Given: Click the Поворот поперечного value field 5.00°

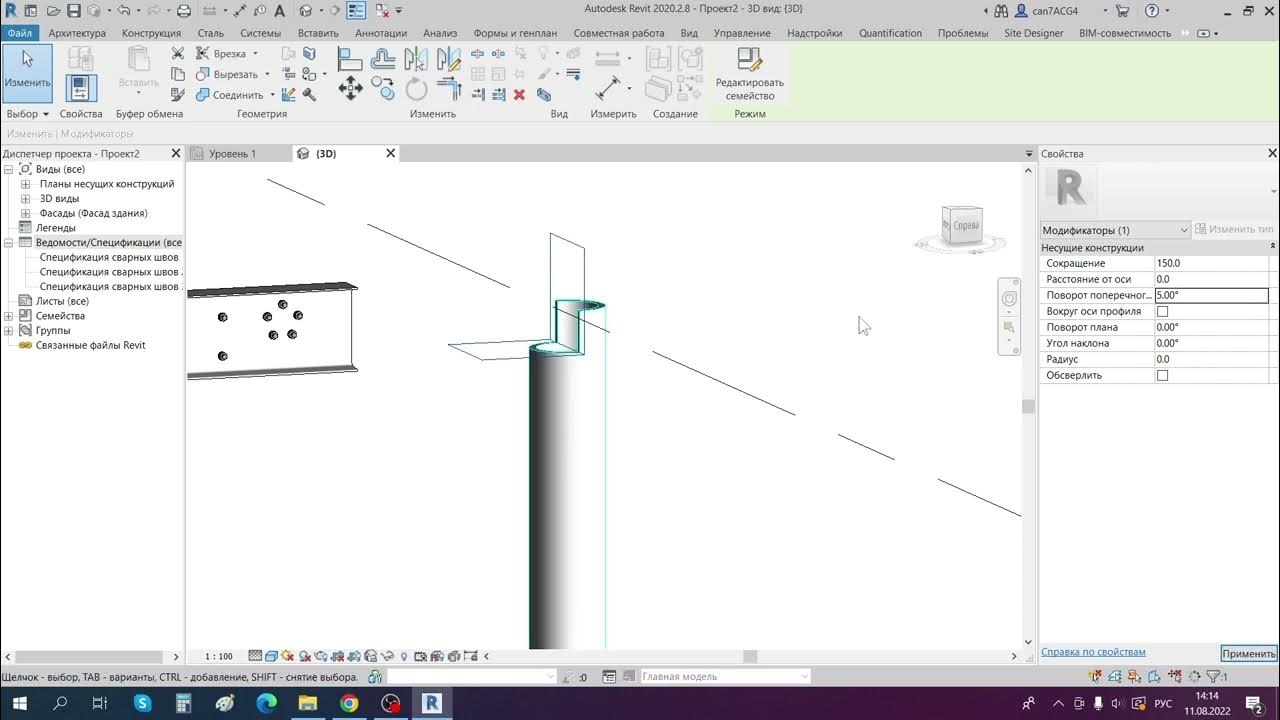Looking at the screenshot, I should click(x=1211, y=295).
